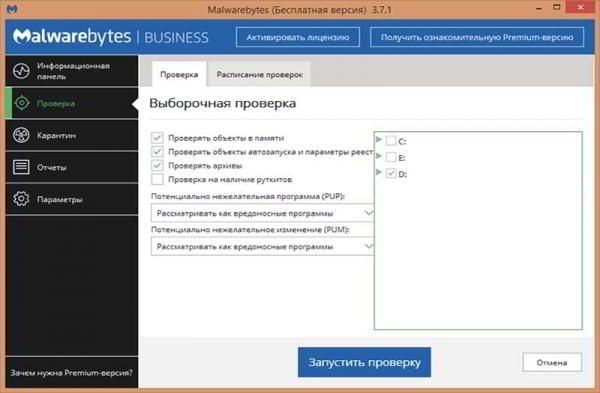Screen dimensions: 600x393
Task: Click Запустить проверку button
Action: pyautogui.click(x=364, y=362)
